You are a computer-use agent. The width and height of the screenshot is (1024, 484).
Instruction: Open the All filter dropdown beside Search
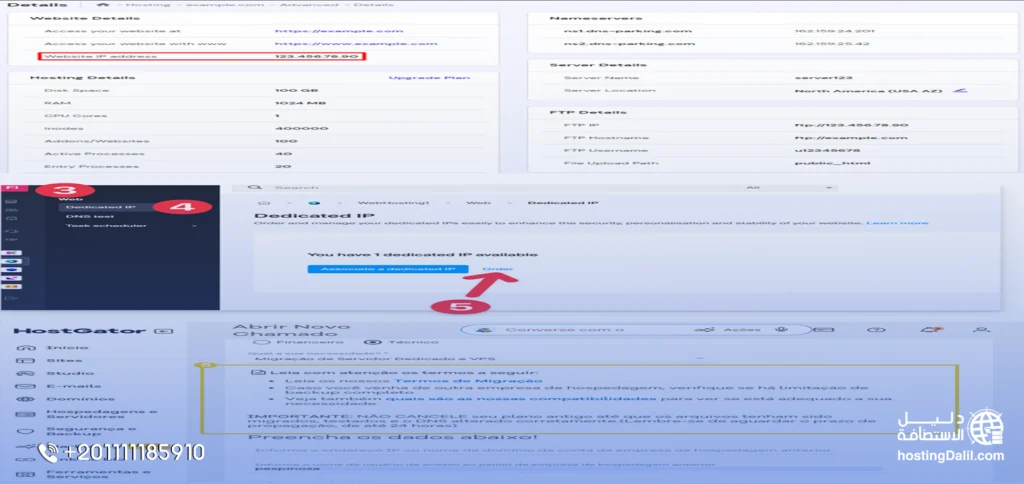click(790, 187)
